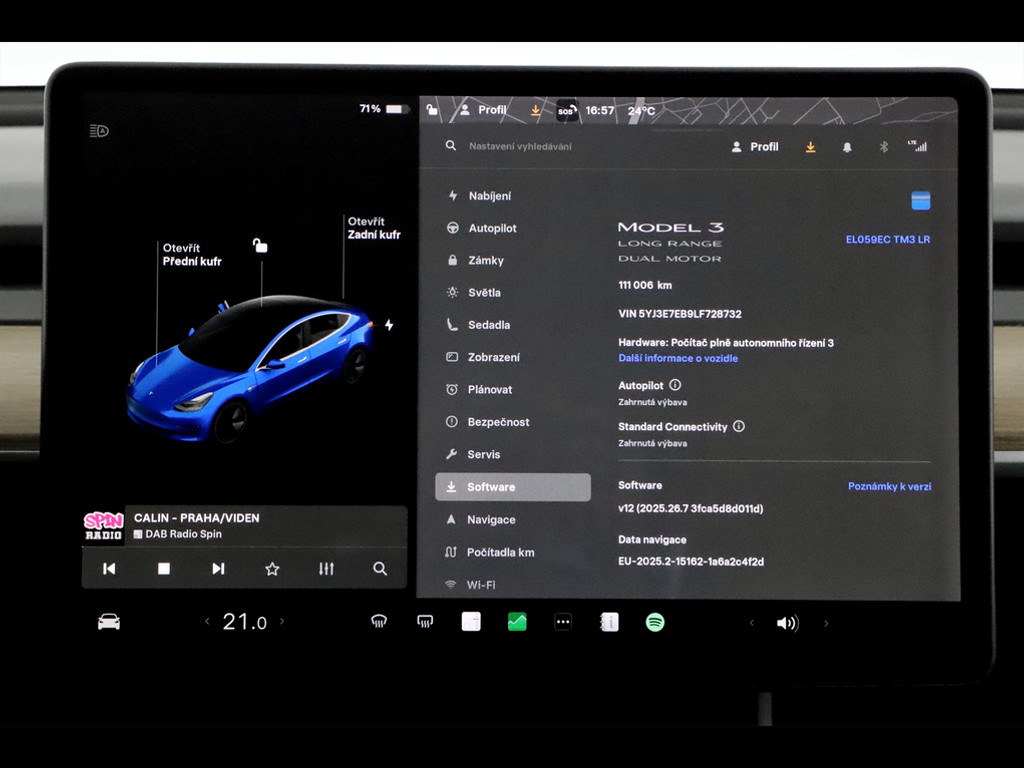This screenshot has width=1024, height=768.
Task: Show Standard Connectivity info icon
Action: pos(739,426)
